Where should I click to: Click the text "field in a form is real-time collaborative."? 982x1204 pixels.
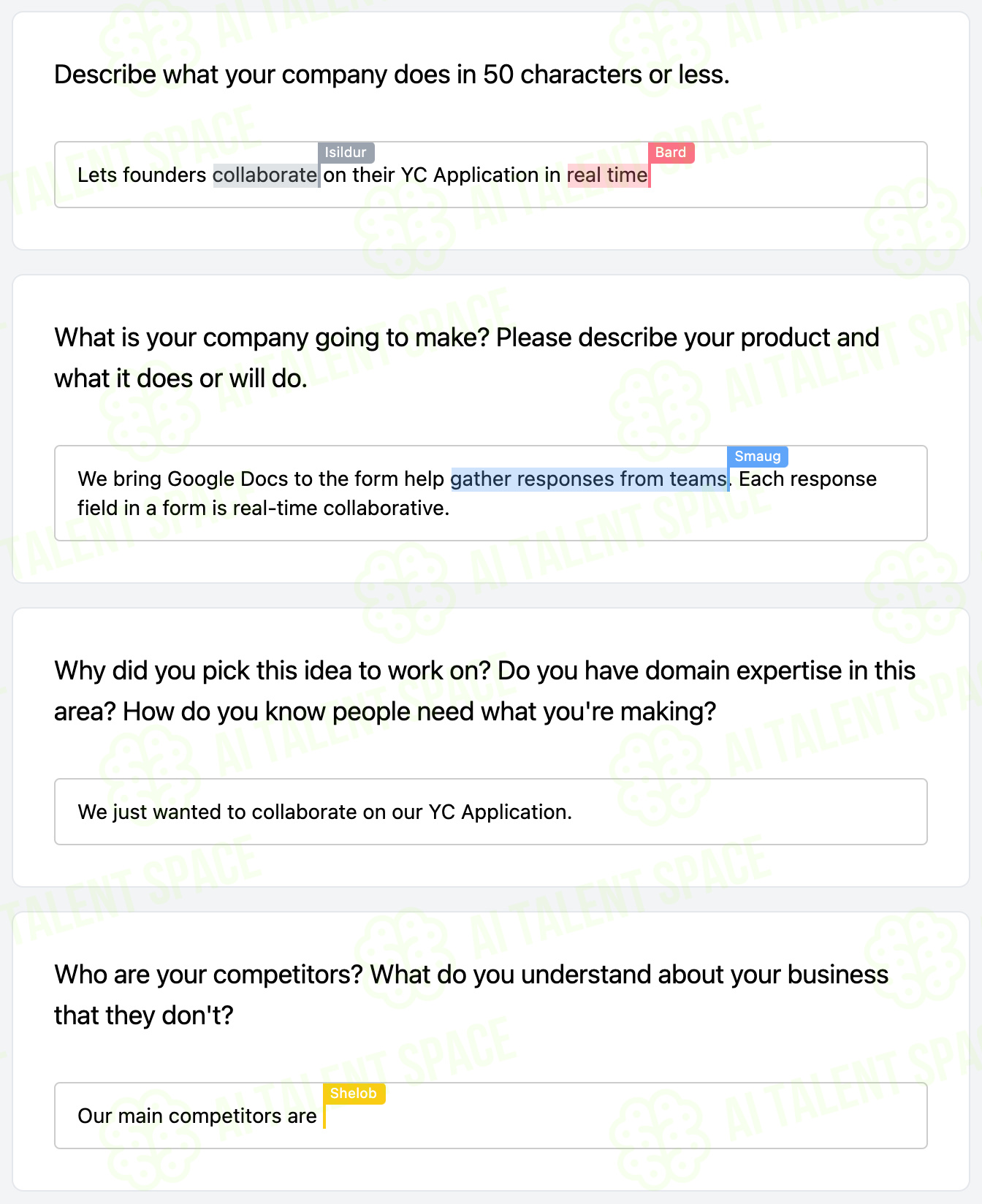pos(264,508)
